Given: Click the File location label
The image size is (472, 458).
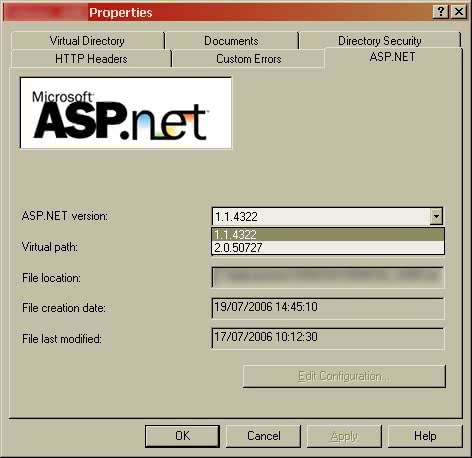Looking at the screenshot, I should pos(51,278).
